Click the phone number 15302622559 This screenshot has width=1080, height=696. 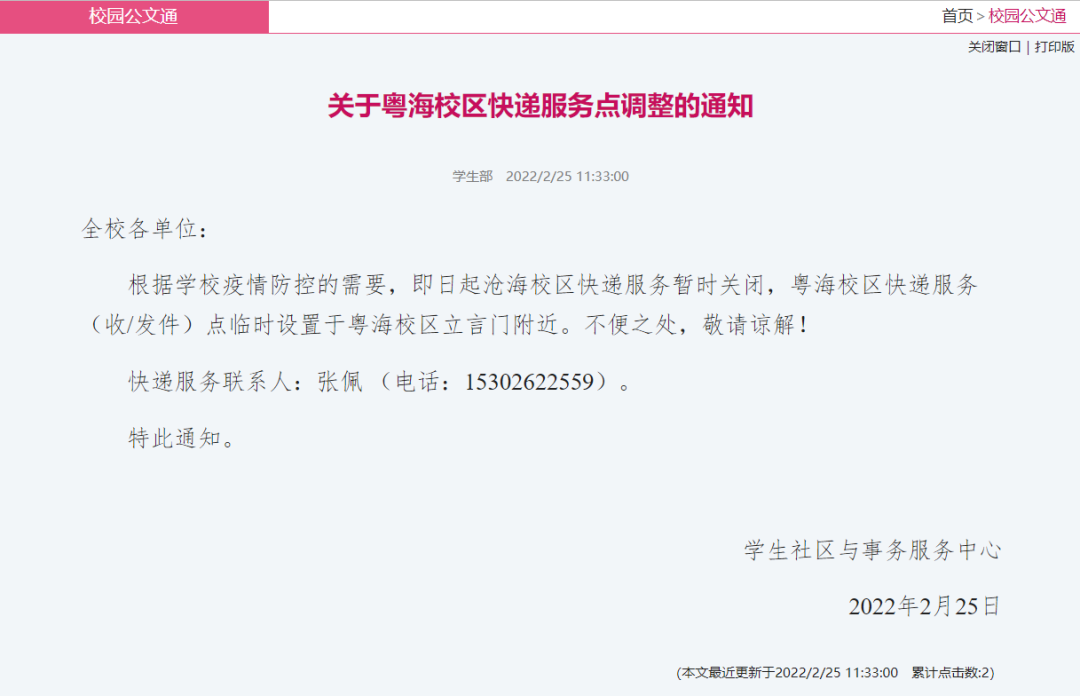tap(529, 382)
